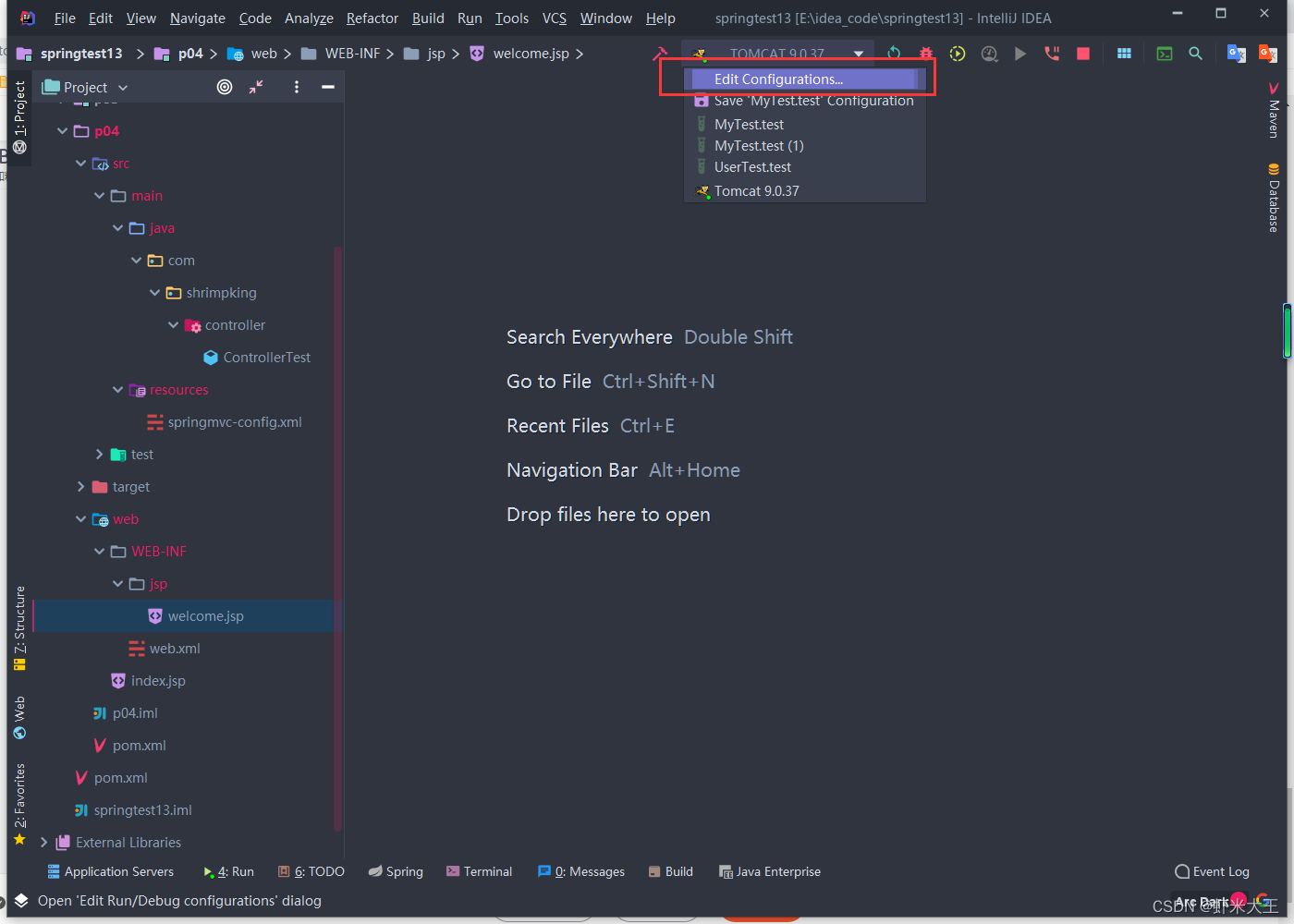
Task: Collapse the p04 module node
Action: 63,131
